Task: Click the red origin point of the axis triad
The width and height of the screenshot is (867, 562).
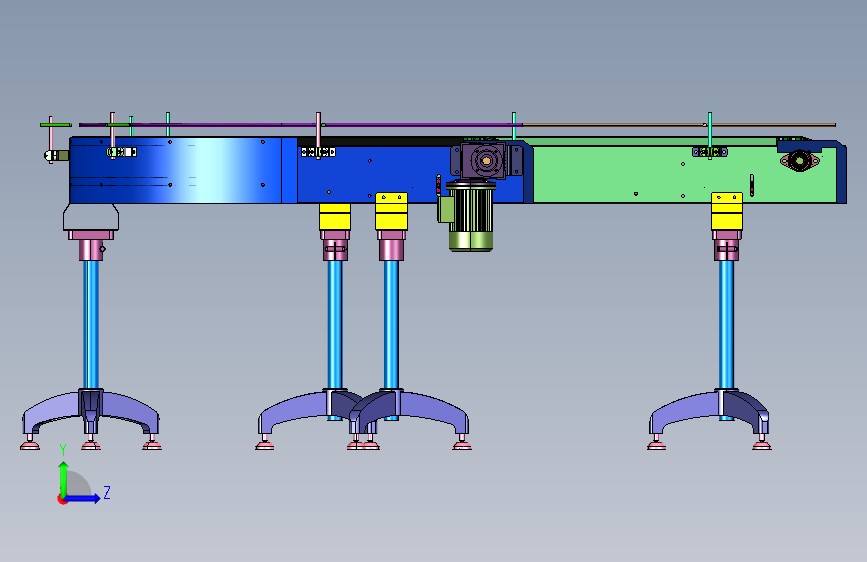Action: [62, 499]
